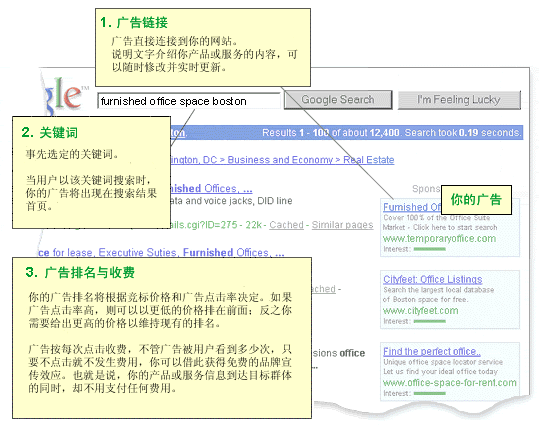Open the Real Estate category link

point(368,160)
